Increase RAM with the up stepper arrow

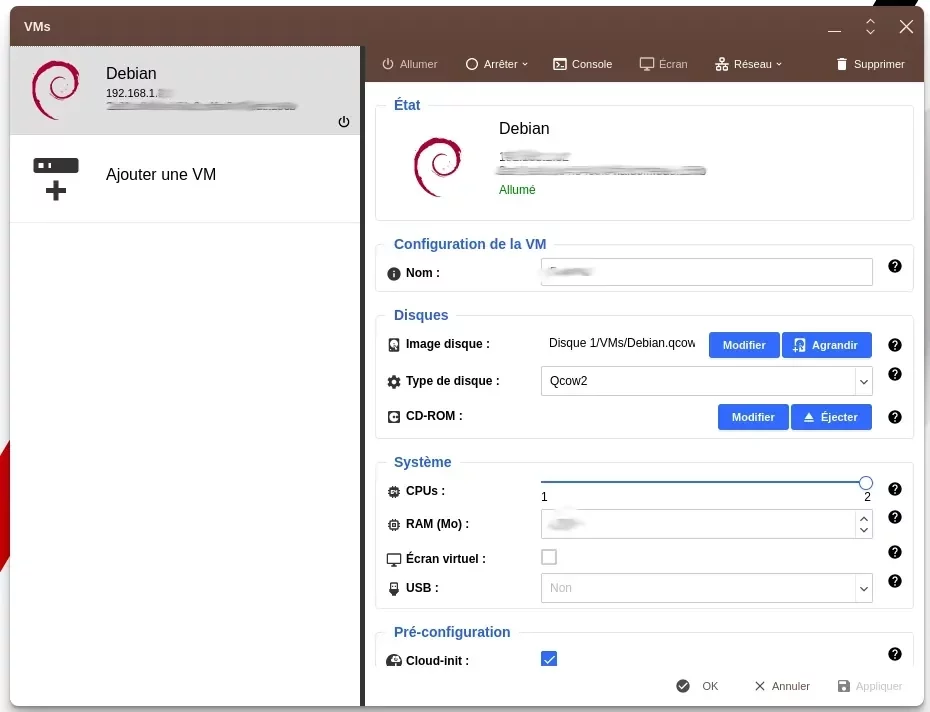(x=864, y=519)
